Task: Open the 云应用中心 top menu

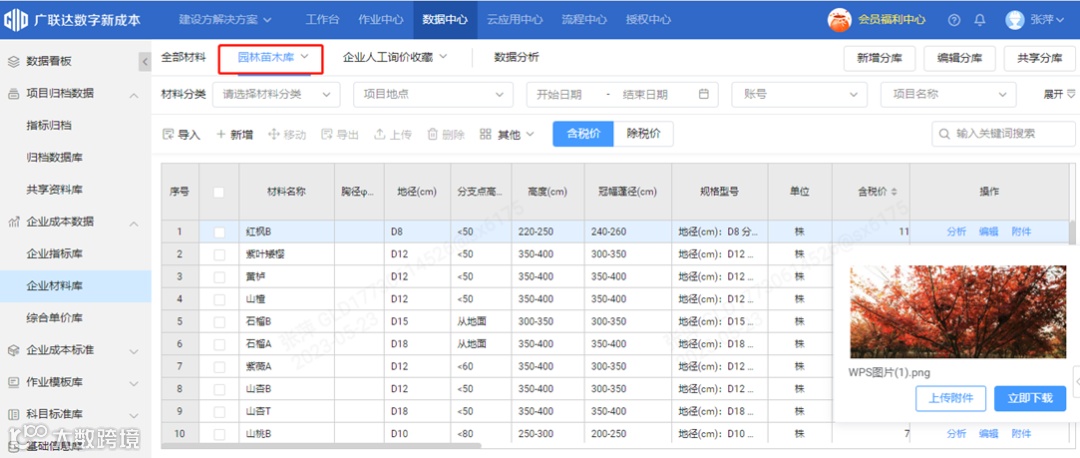Action: (x=515, y=20)
